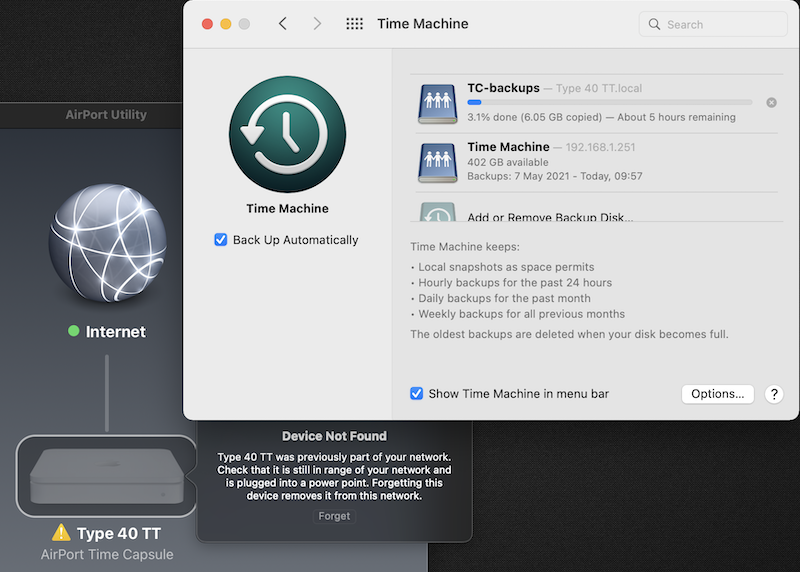This screenshot has height=572, width=800.
Task: Click the 3.1% done backup status text
Action: pos(601,117)
